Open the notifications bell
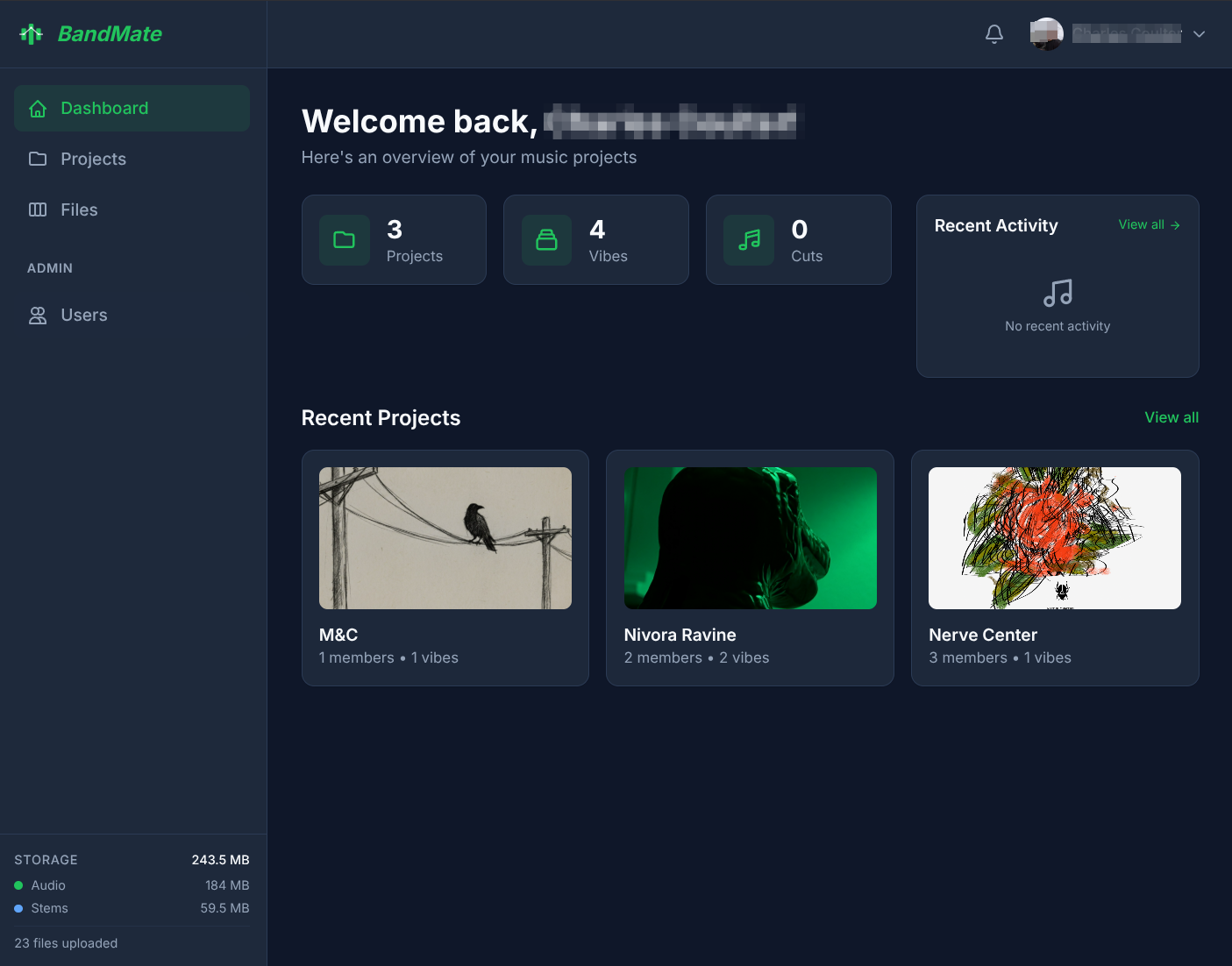 [993, 34]
